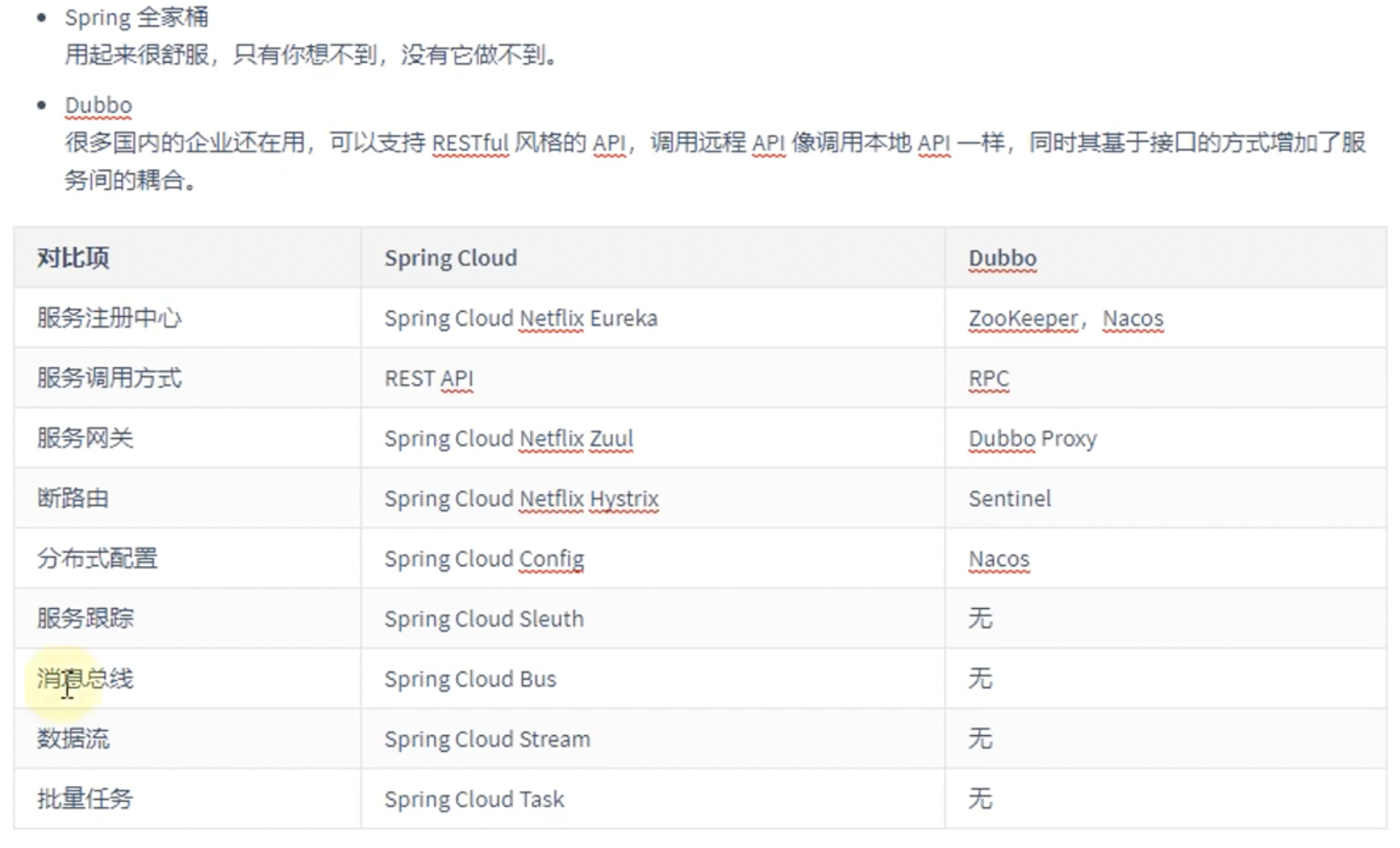Click the Spring Cloud Config entry

[x=483, y=558]
